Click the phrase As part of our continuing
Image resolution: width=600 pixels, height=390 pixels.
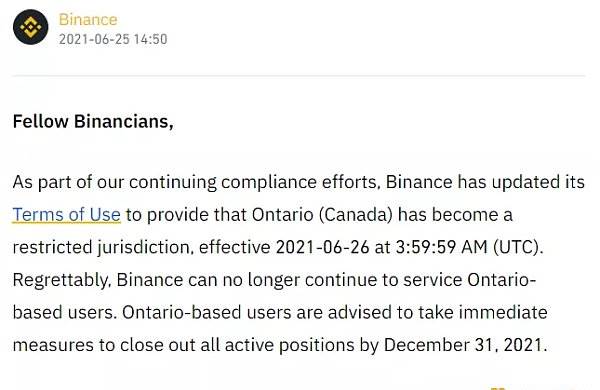114,182
